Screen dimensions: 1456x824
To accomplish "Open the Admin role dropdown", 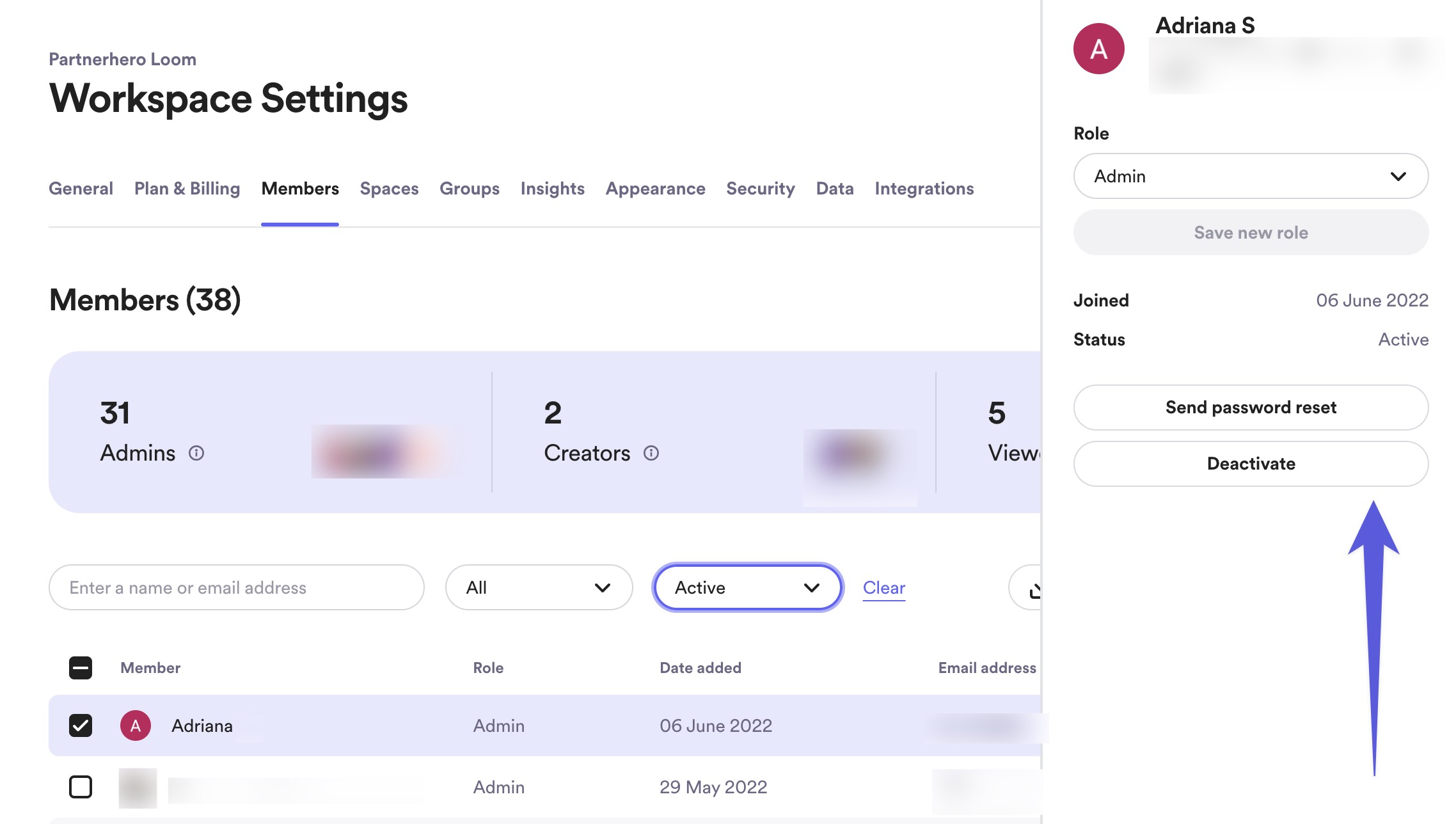I will point(1251,176).
